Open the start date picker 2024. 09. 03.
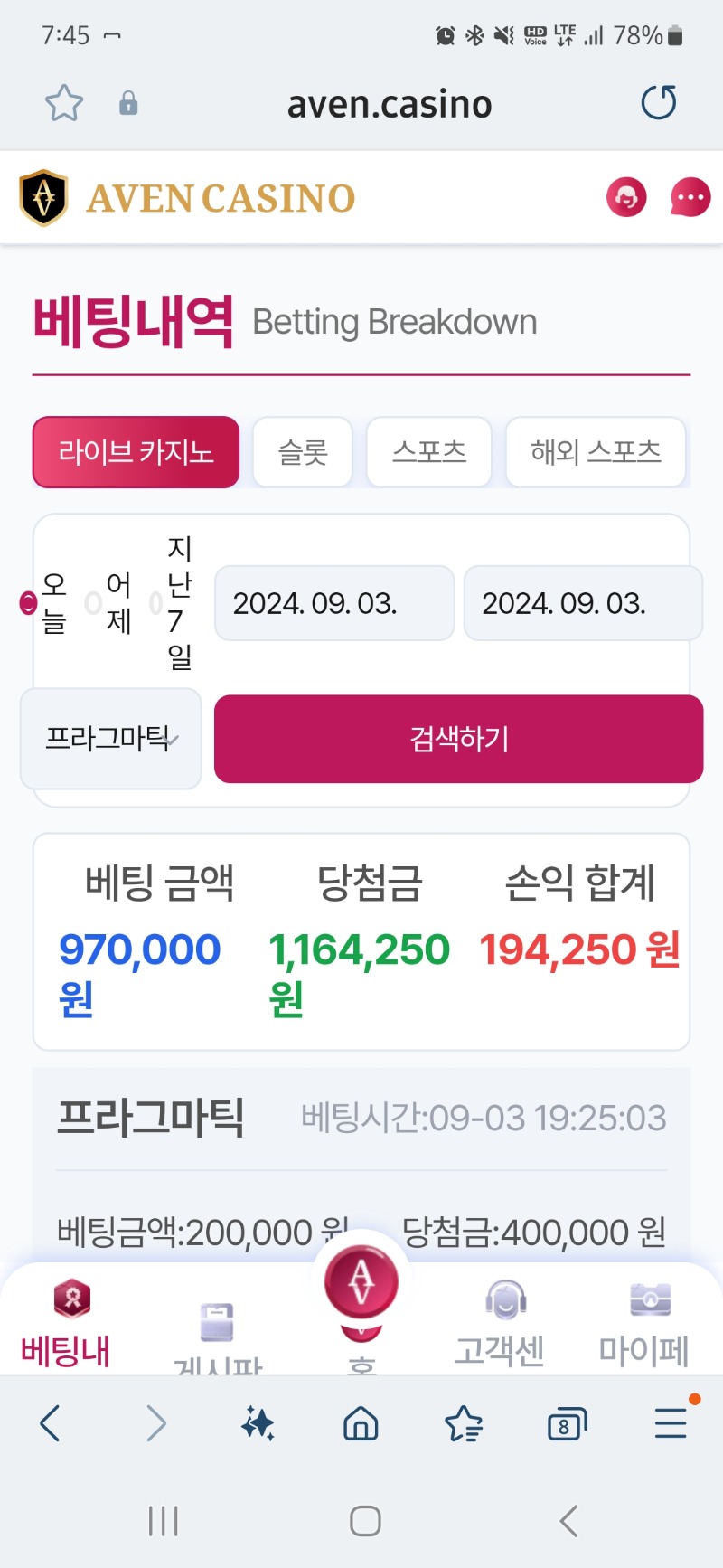The width and height of the screenshot is (723, 1568). tap(334, 603)
